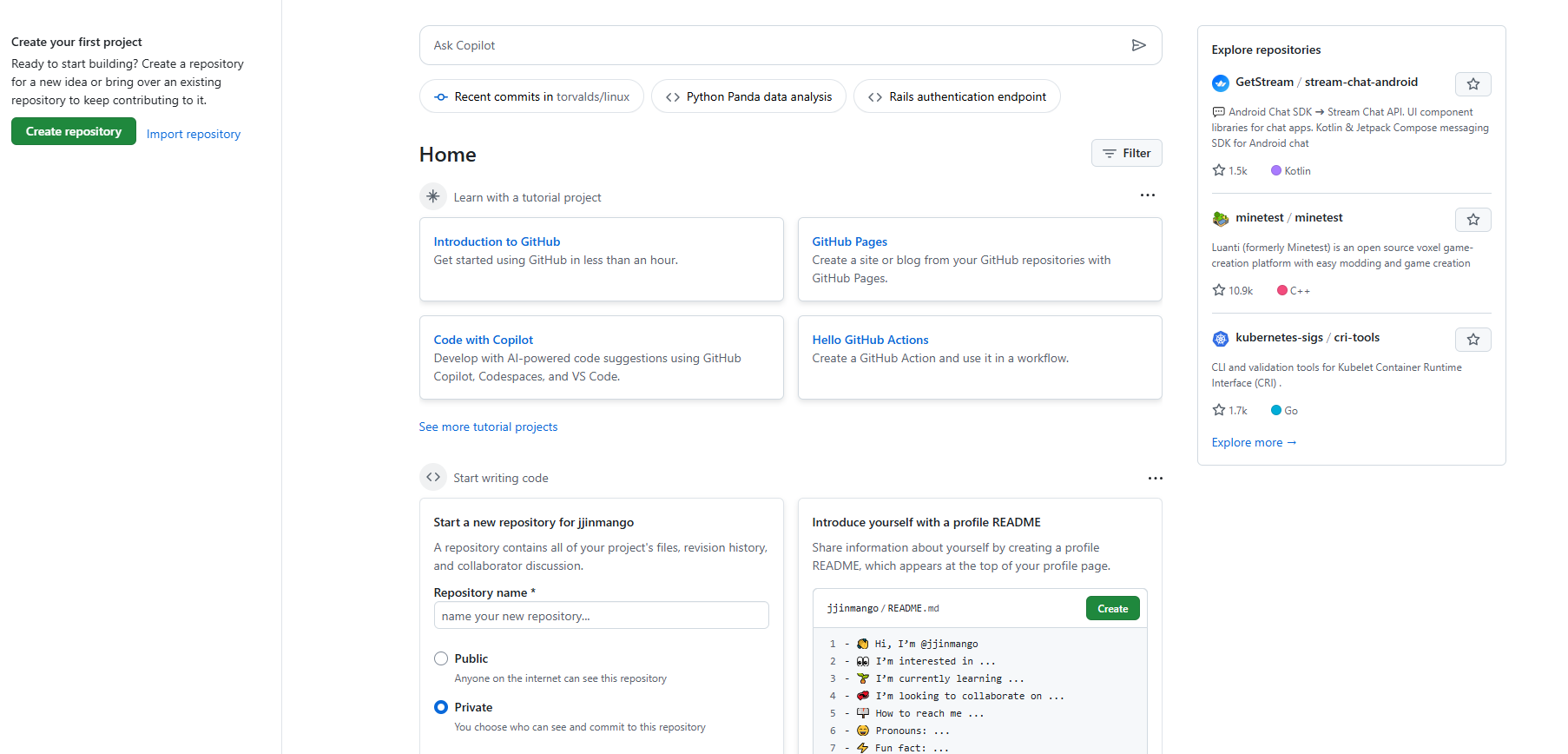Click the minetest avatar icon
The width and height of the screenshot is (1568, 754).
pos(1220,219)
